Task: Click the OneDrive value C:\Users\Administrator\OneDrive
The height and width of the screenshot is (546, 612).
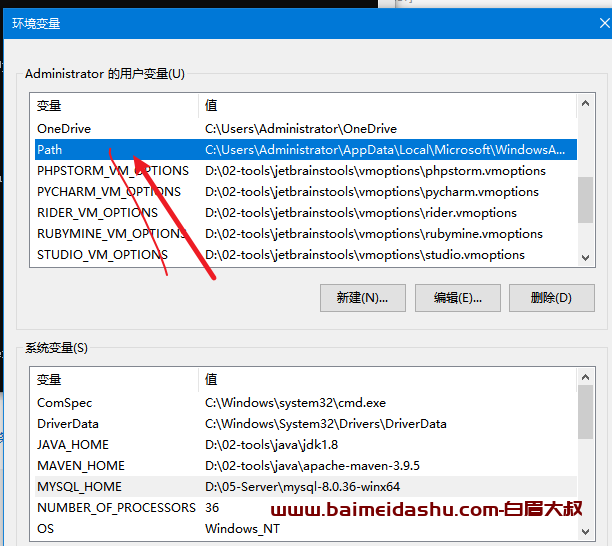Action: [301, 129]
